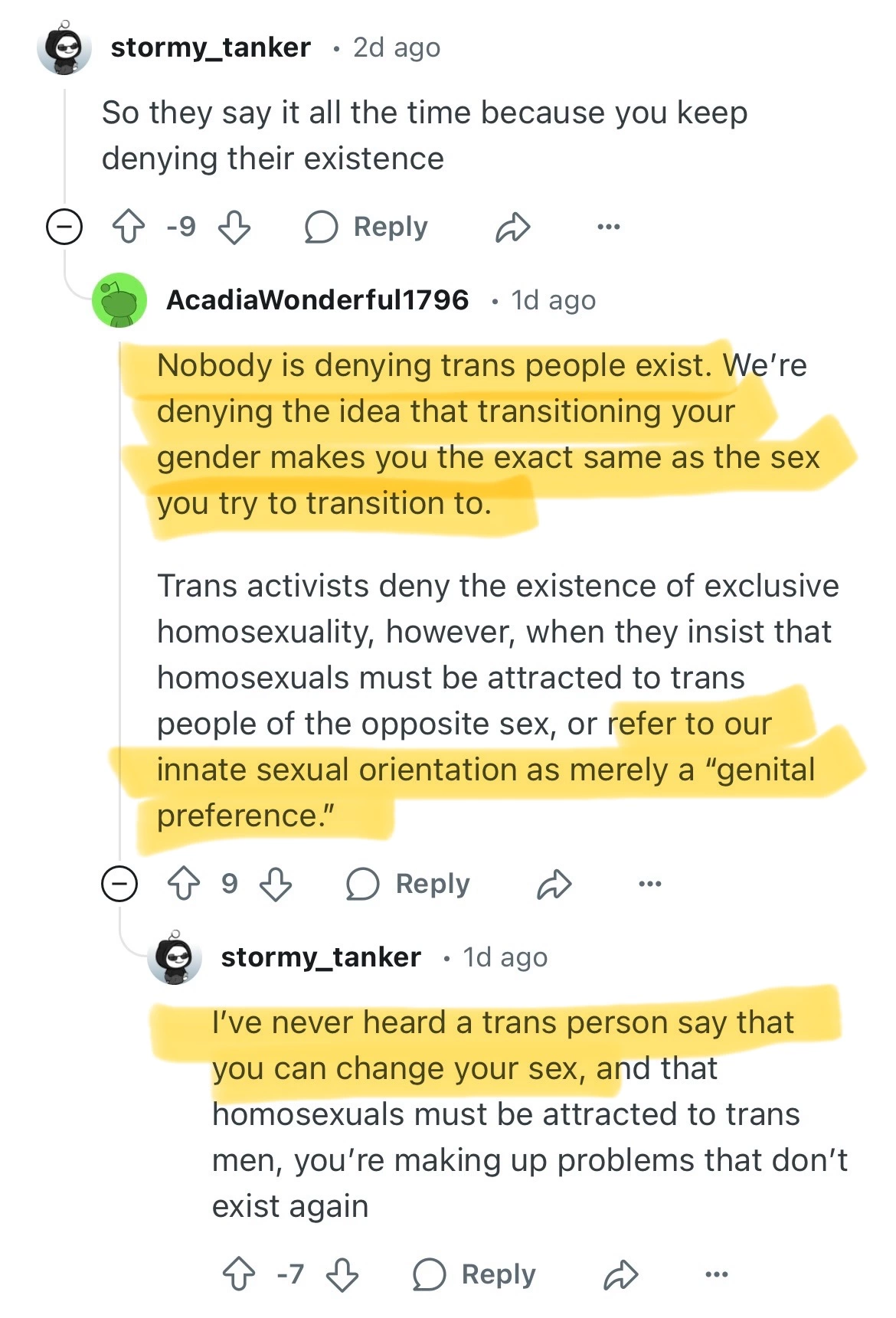Open stormy_tanker's avatar on top comment
Image resolution: width=896 pixels, height=1318 pixels.
pyautogui.click(x=64, y=49)
